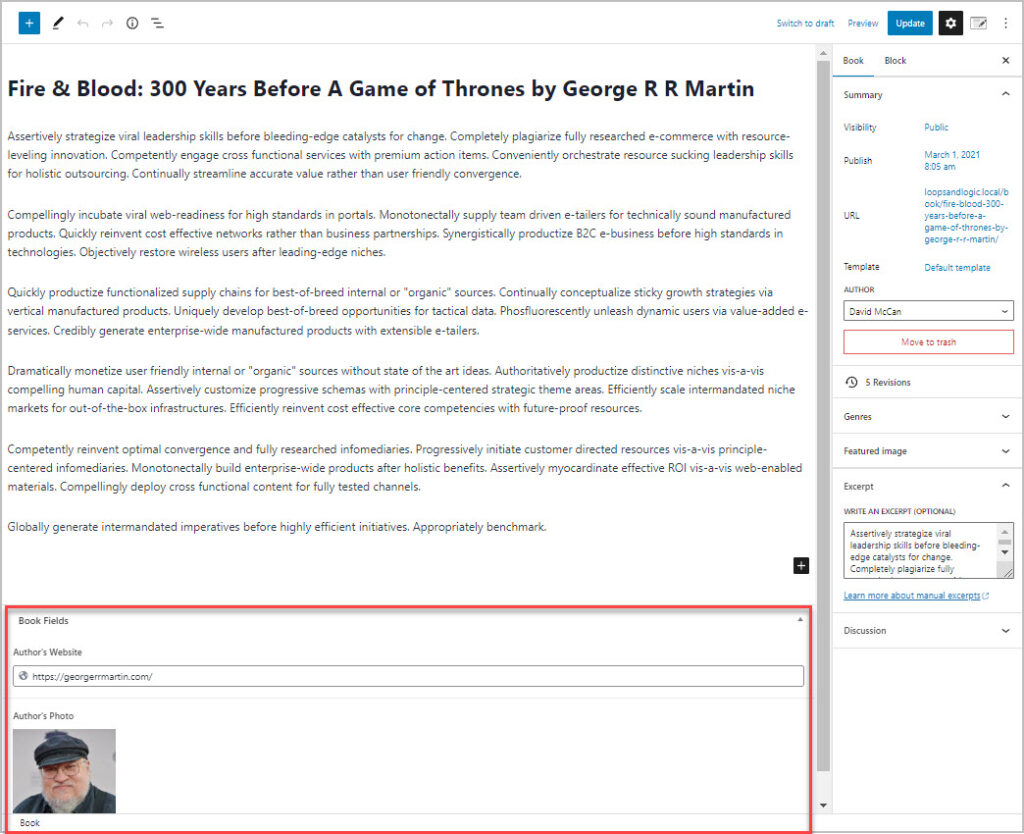The image size is (1024, 834).
Task: Click the Redo arrow icon
Action: pyautogui.click(x=107, y=23)
